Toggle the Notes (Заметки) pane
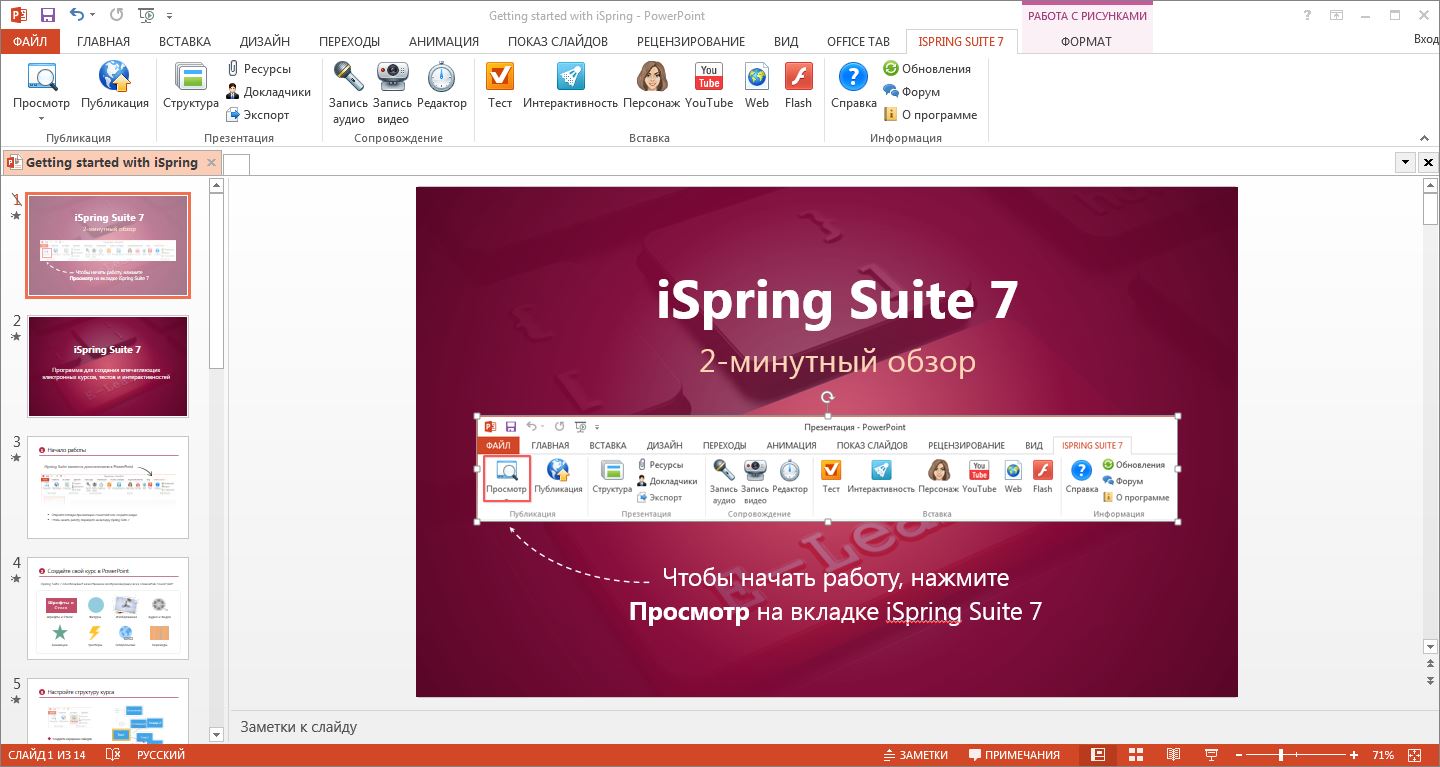This screenshot has height=767, width=1440. (916, 755)
